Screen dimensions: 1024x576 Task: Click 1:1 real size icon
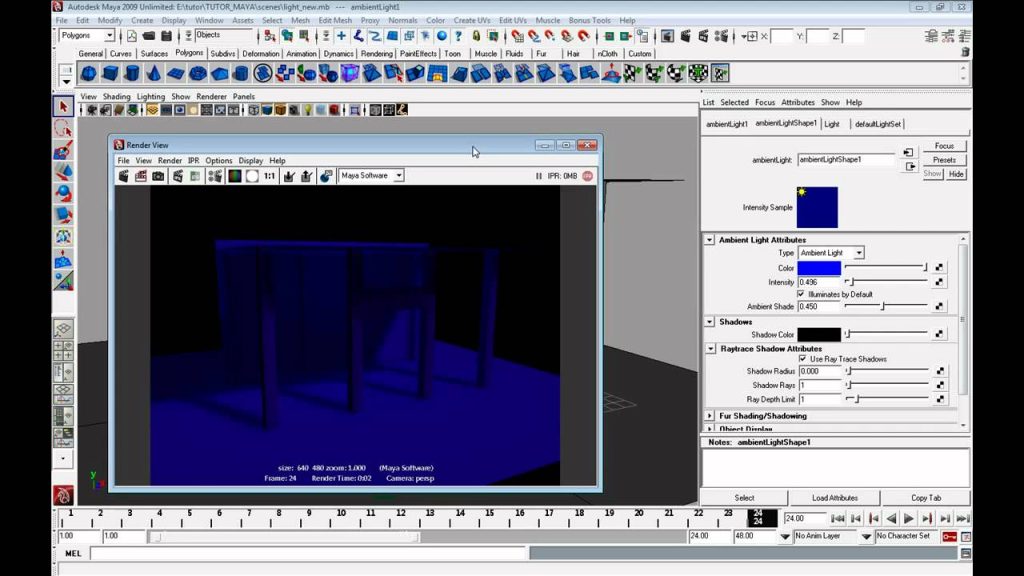click(x=269, y=176)
